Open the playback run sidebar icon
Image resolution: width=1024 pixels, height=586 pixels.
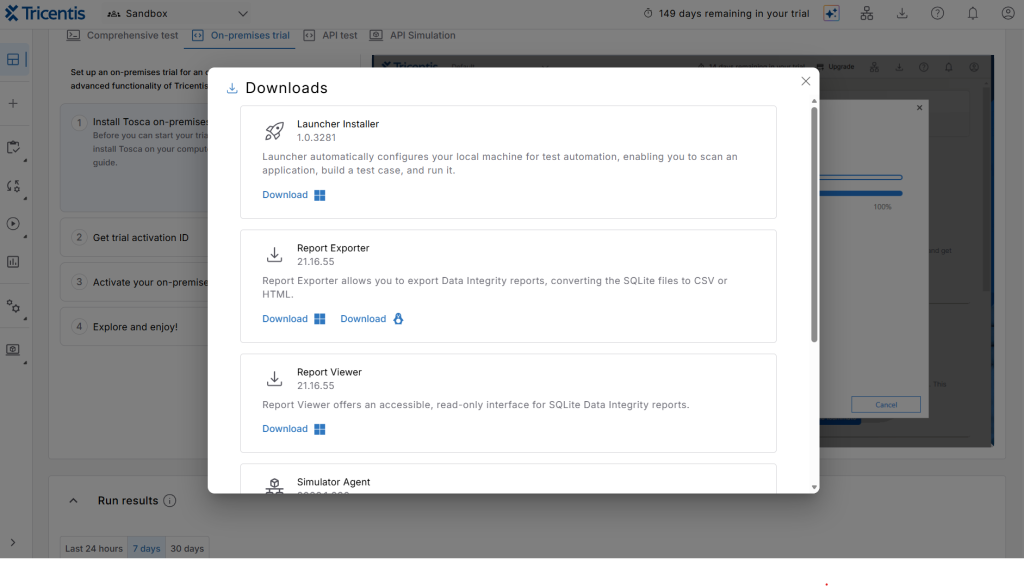(x=13, y=223)
